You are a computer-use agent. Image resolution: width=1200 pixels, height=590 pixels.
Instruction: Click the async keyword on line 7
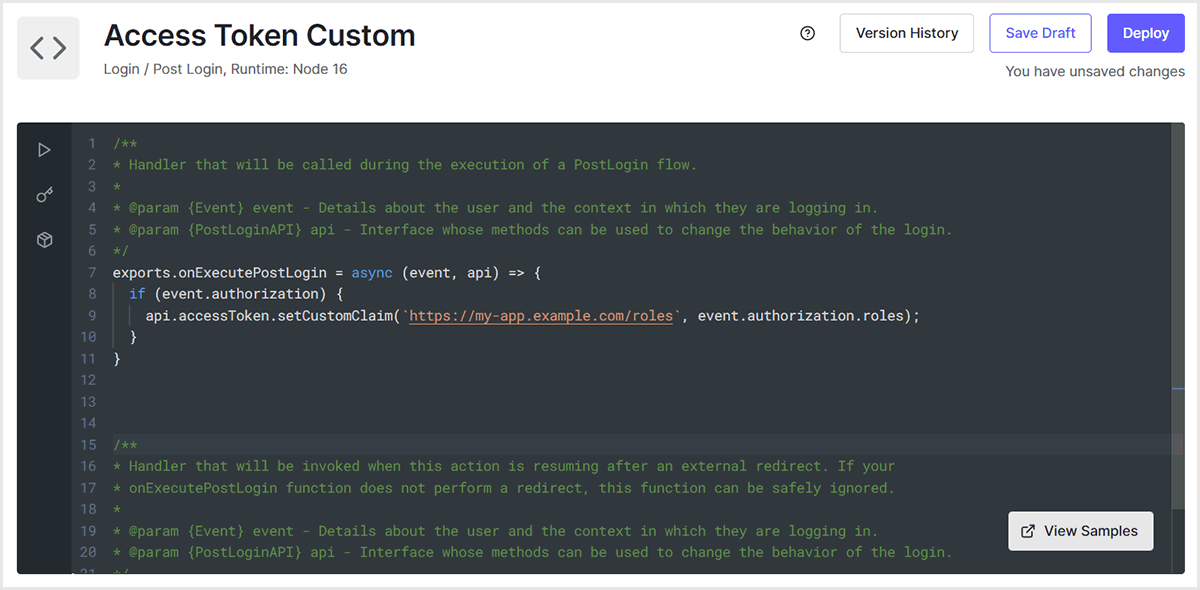point(371,273)
